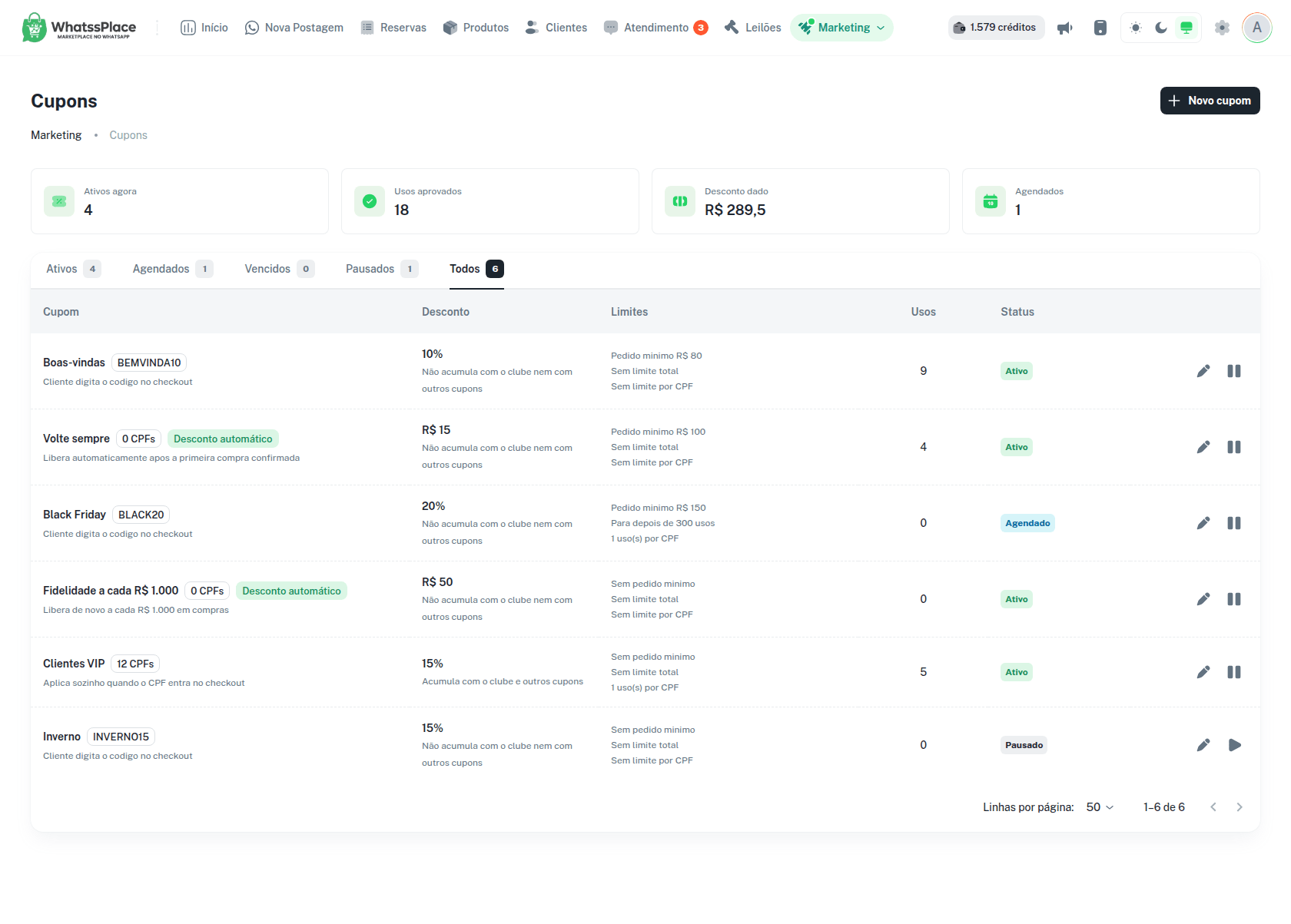Open the user avatar A
Viewport: 1291px width, 924px height.
coord(1257,28)
